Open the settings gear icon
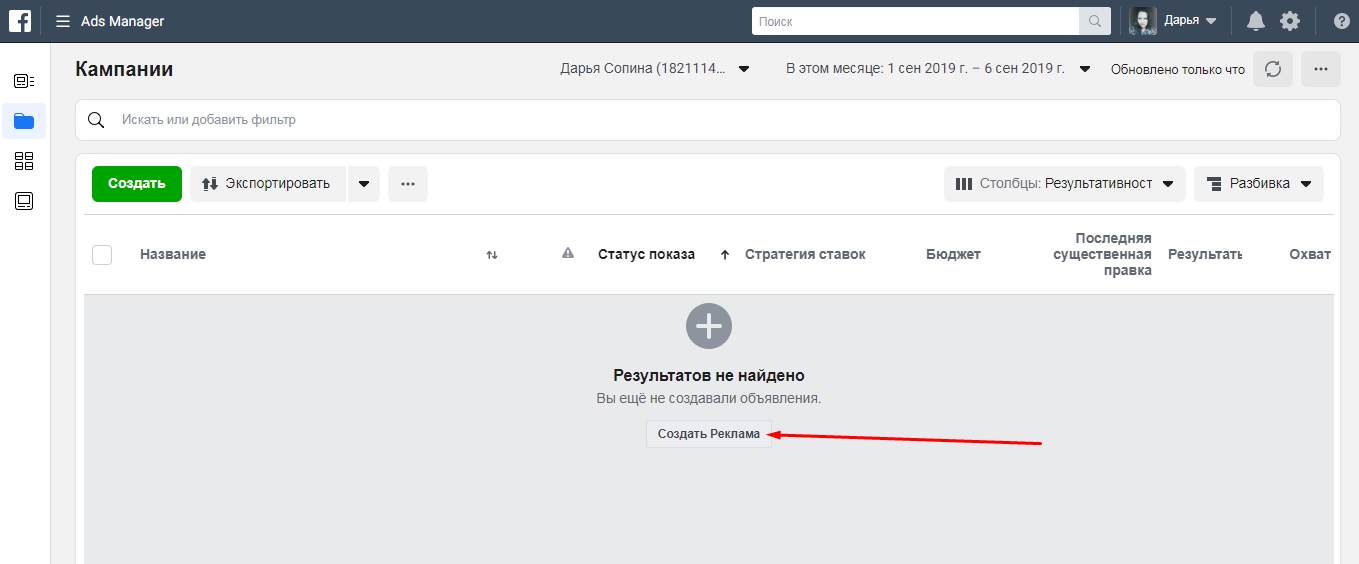 (1290, 21)
